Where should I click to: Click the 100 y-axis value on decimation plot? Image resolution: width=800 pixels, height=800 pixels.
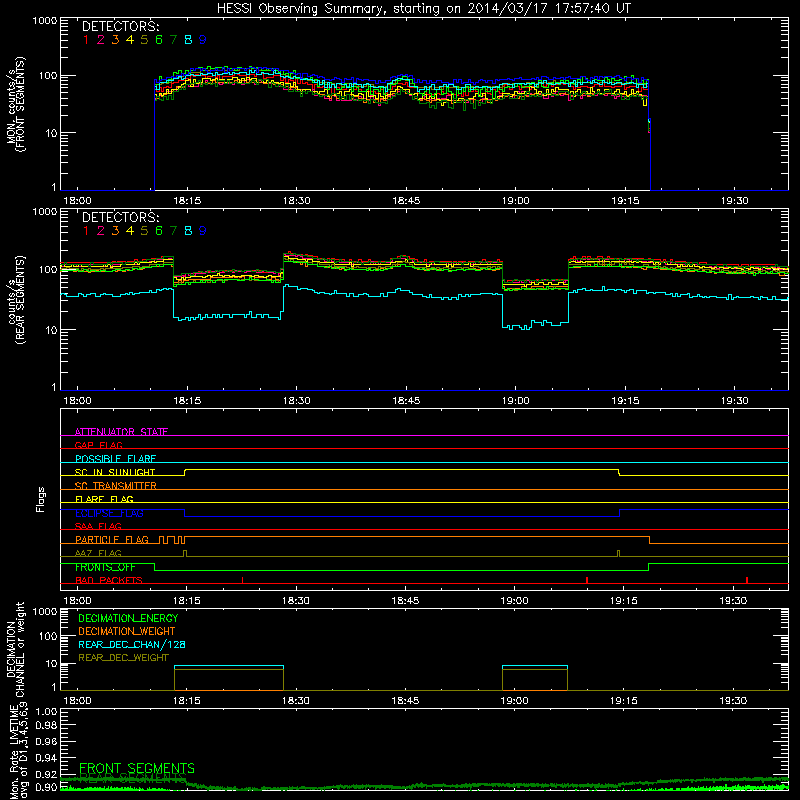point(48,636)
